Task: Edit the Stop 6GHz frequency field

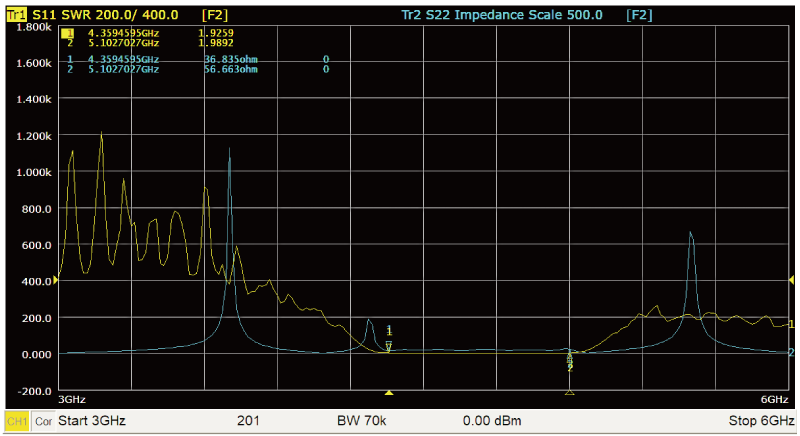Action: (x=762, y=421)
